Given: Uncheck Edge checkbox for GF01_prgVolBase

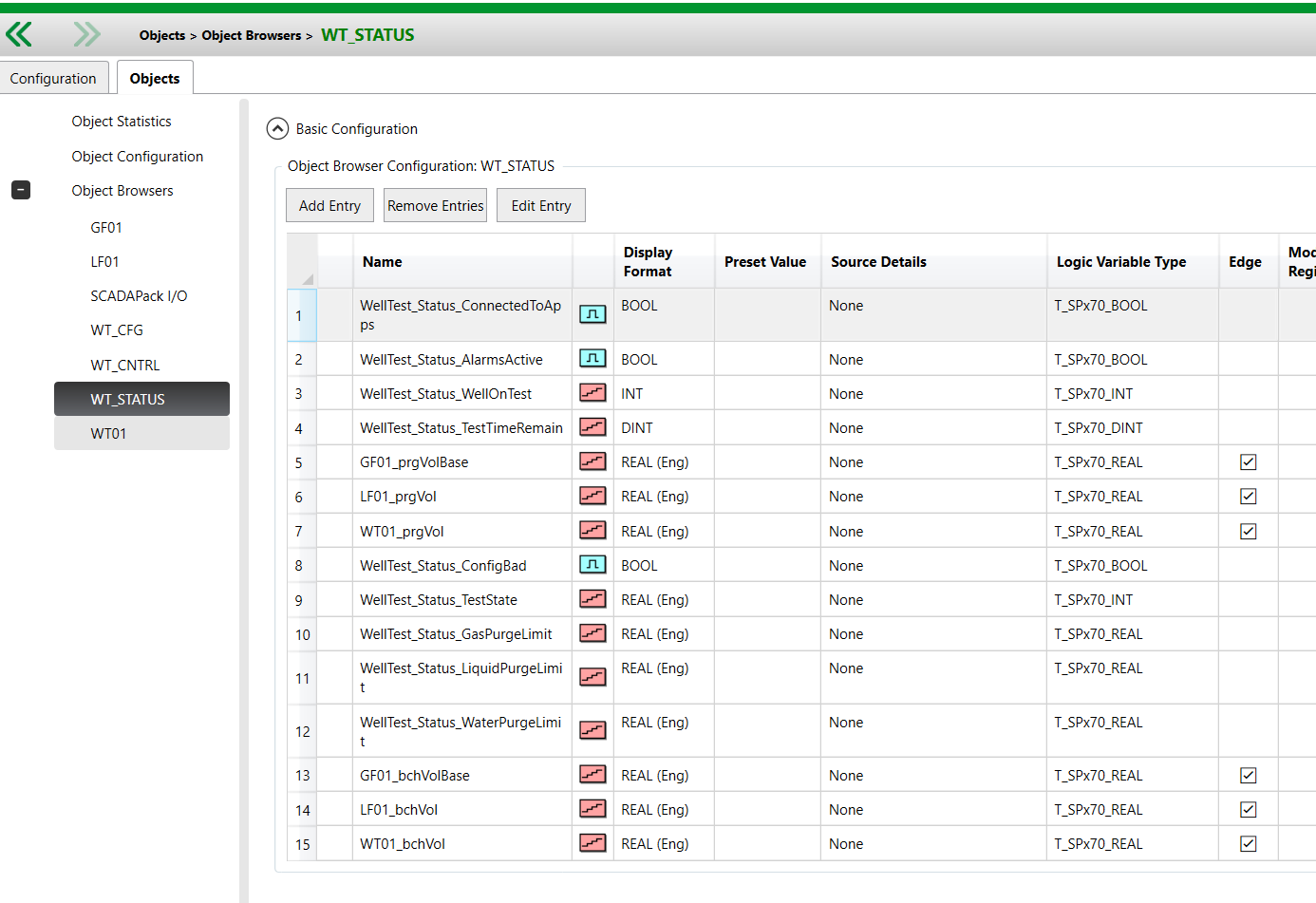Looking at the screenshot, I should point(1248,462).
